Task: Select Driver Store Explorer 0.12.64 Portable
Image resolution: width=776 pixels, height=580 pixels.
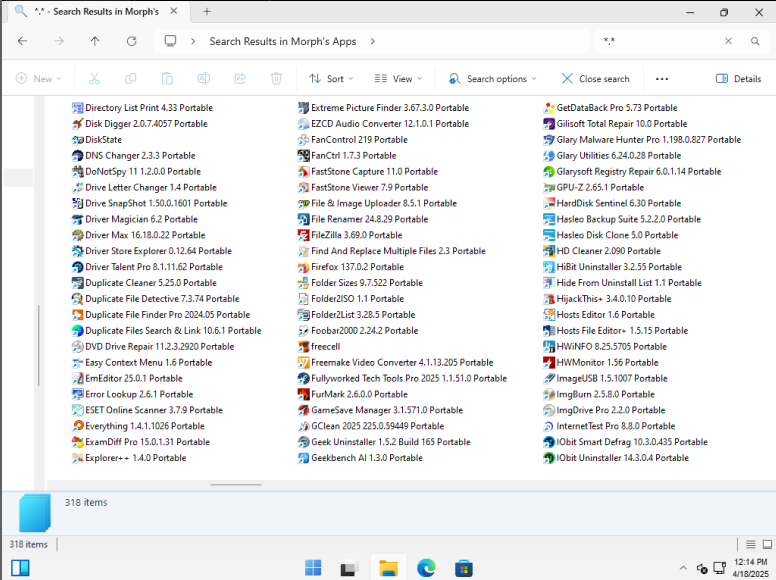Action: tap(152, 251)
